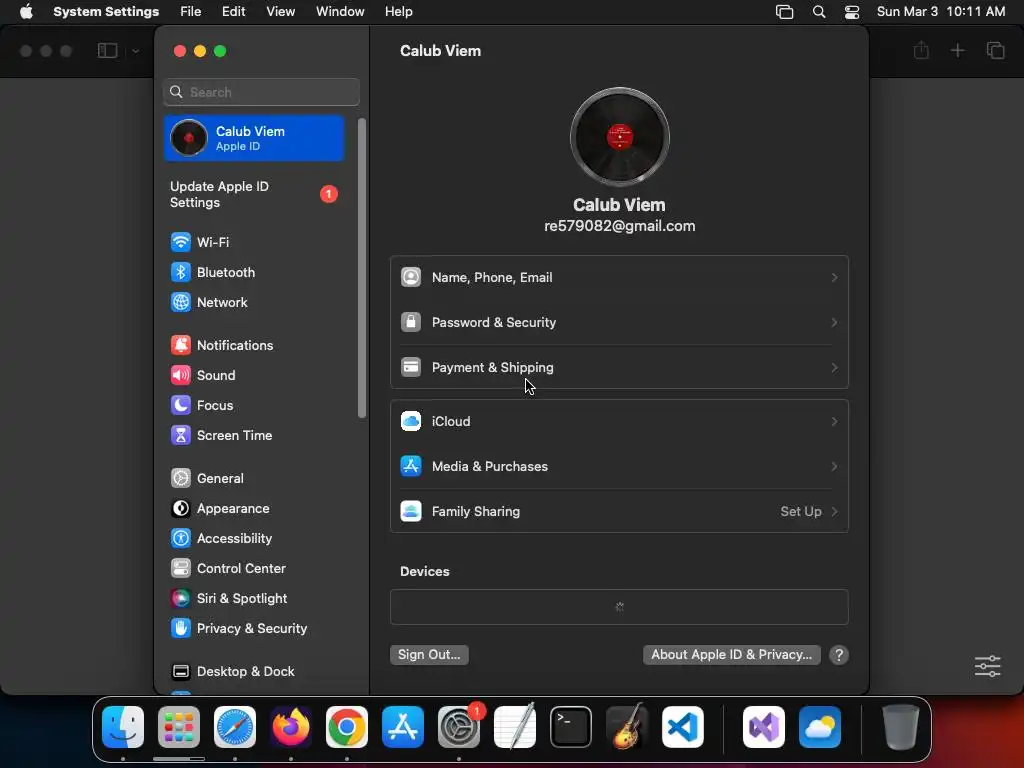Click Stage Manager icon in menu bar
The height and width of the screenshot is (768, 1024).
tap(784, 12)
